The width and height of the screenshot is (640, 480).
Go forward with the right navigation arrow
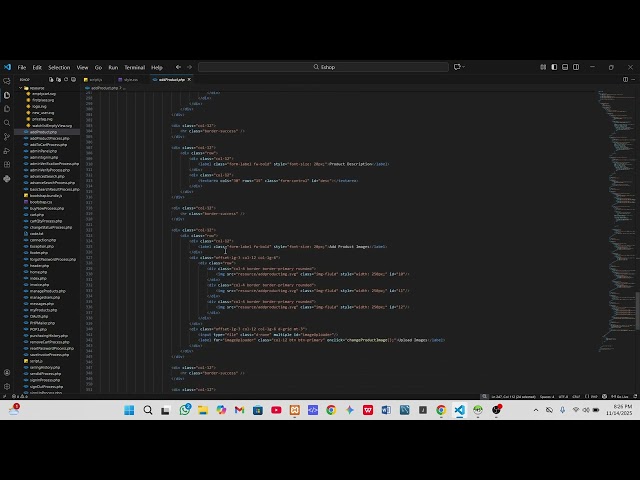[189, 67]
